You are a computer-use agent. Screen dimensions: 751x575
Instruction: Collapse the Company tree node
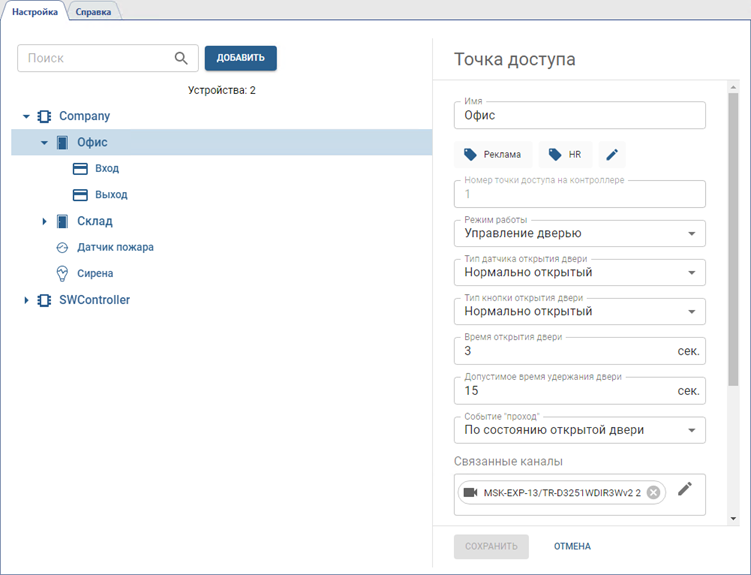pyautogui.click(x=27, y=117)
